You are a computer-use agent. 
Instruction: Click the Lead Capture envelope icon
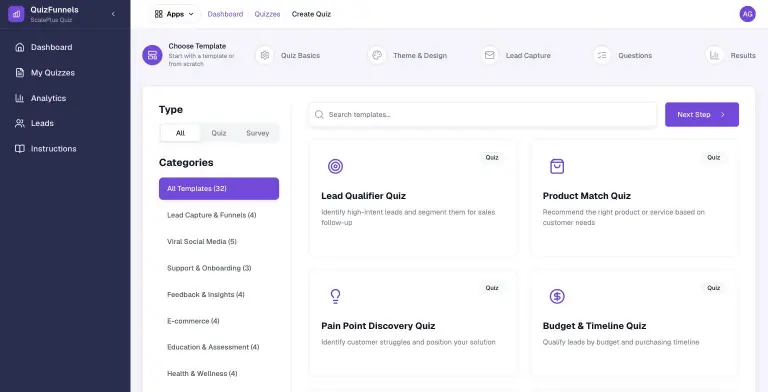tap(490, 55)
